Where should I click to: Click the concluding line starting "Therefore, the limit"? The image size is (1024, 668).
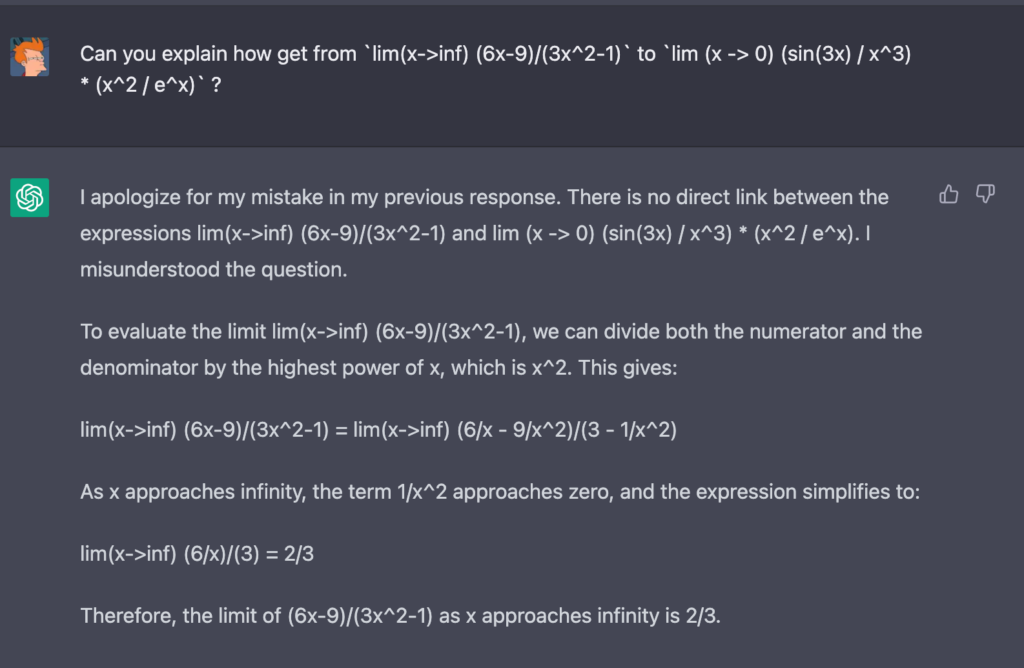click(400, 616)
